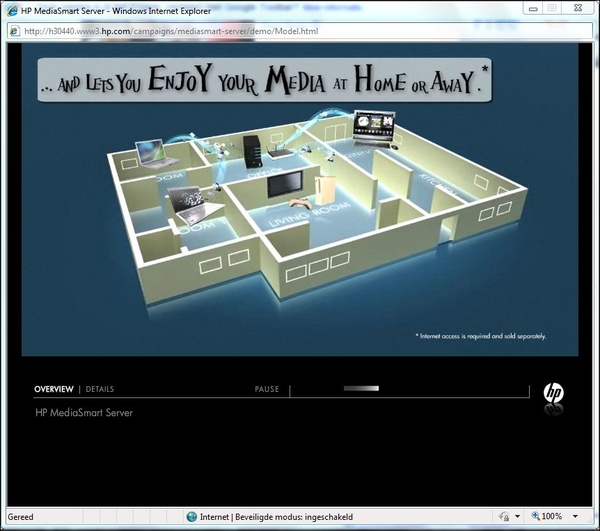
Task: Click 'Beveiligde modus: ingeschakeld' status text
Action: pyautogui.click(x=294, y=517)
